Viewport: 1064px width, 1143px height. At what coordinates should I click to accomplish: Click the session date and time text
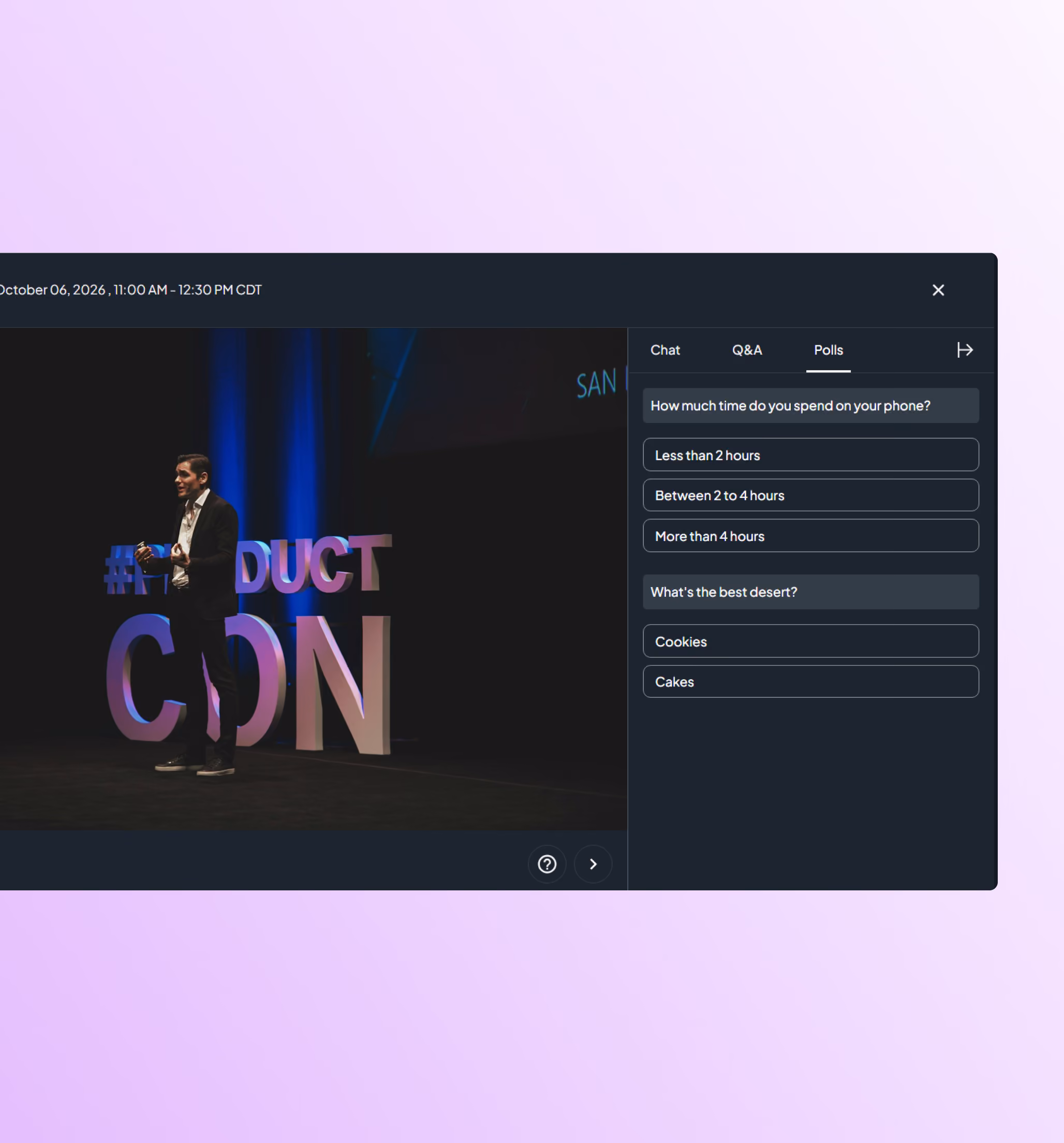coord(130,290)
